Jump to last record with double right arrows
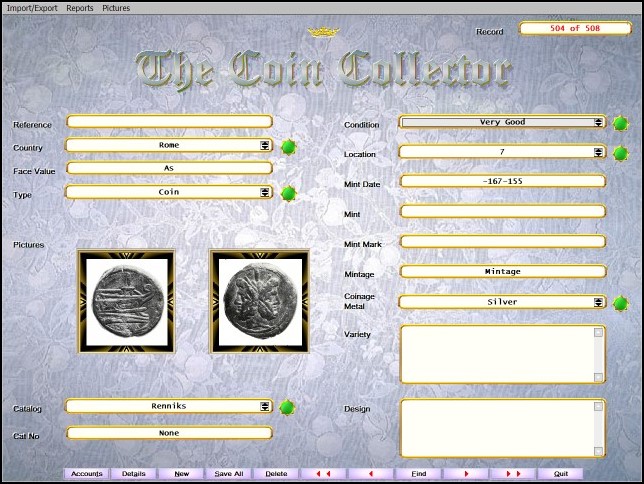This screenshot has height=484, width=644. (x=513, y=474)
